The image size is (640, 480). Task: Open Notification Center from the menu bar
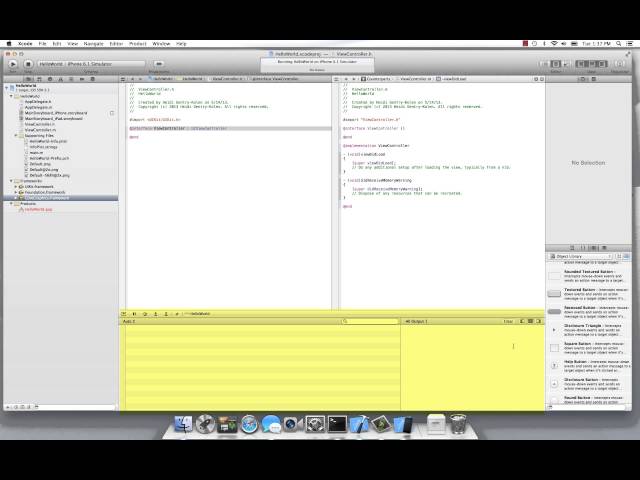[630, 44]
